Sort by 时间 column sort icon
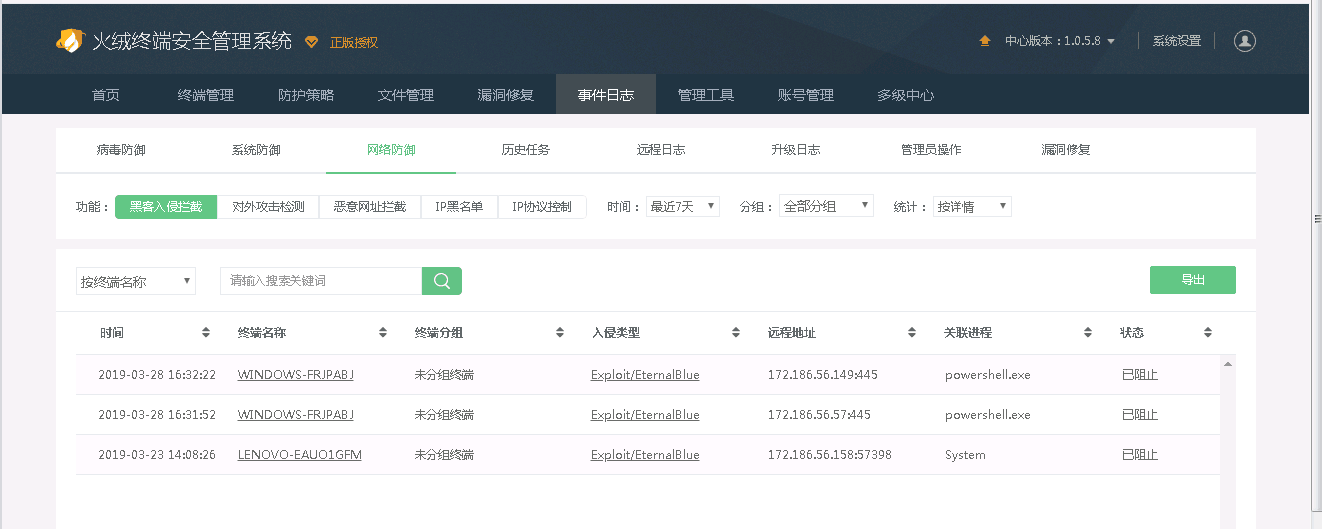1322x529 pixels. (206, 333)
